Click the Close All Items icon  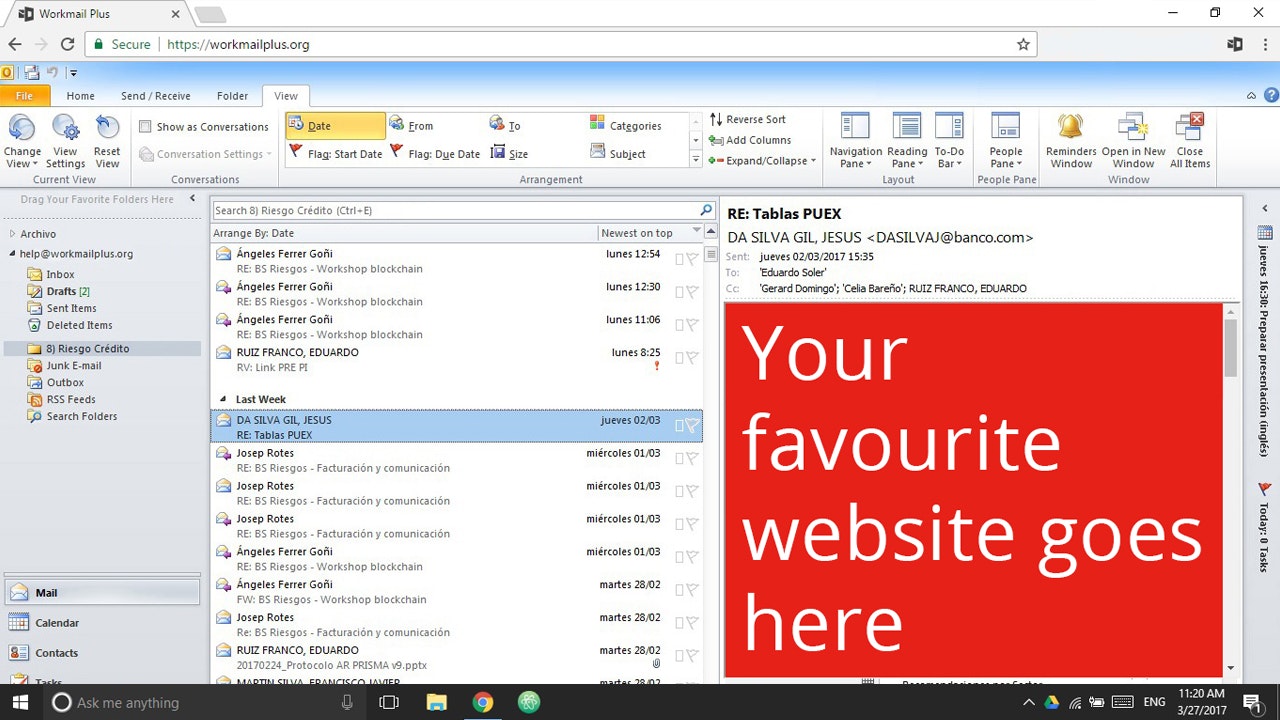coord(1189,138)
